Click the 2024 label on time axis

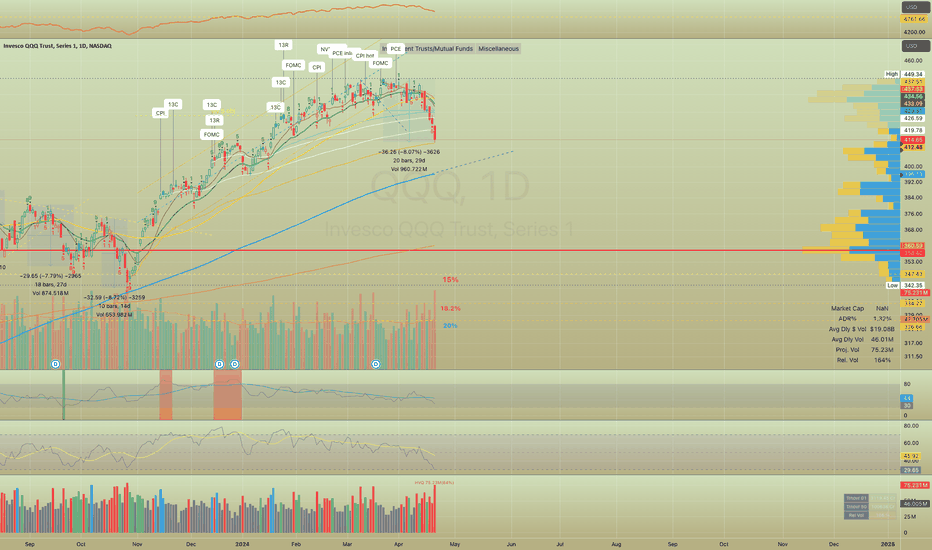point(242,544)
